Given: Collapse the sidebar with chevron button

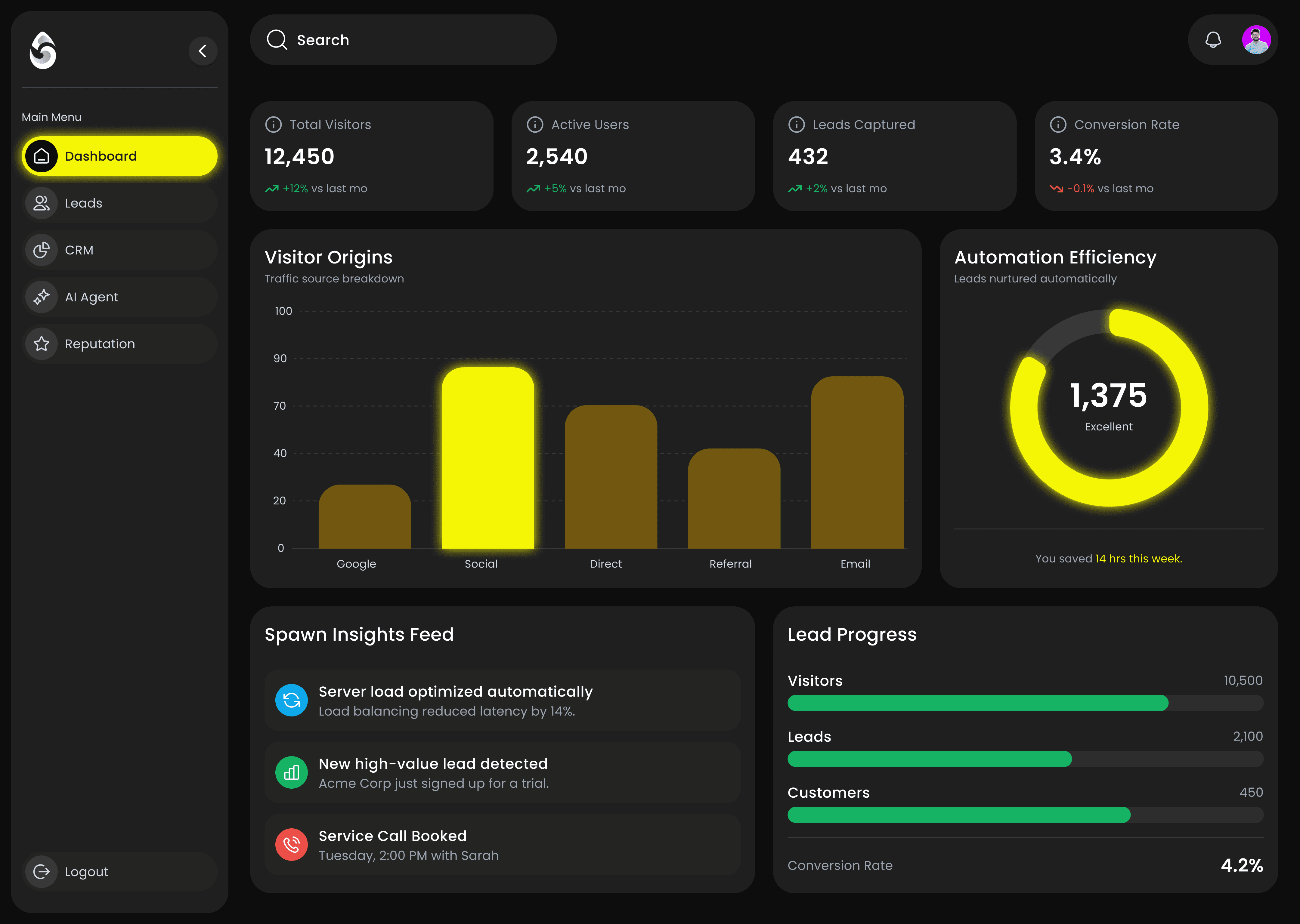Looking at the screenshot, I should click(x=203, y=51).
